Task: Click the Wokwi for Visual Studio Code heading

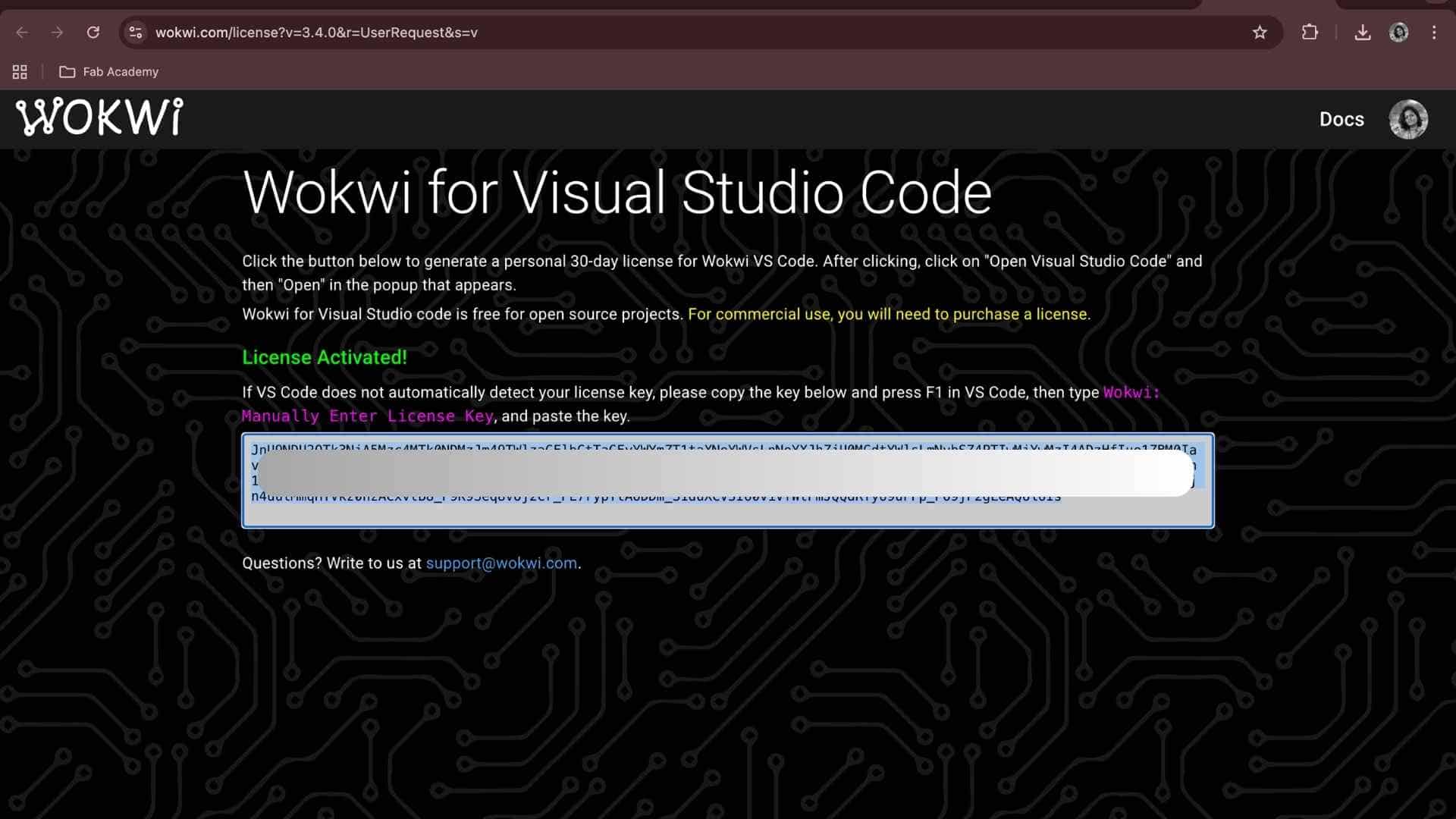Action: [x=617, y=193]
